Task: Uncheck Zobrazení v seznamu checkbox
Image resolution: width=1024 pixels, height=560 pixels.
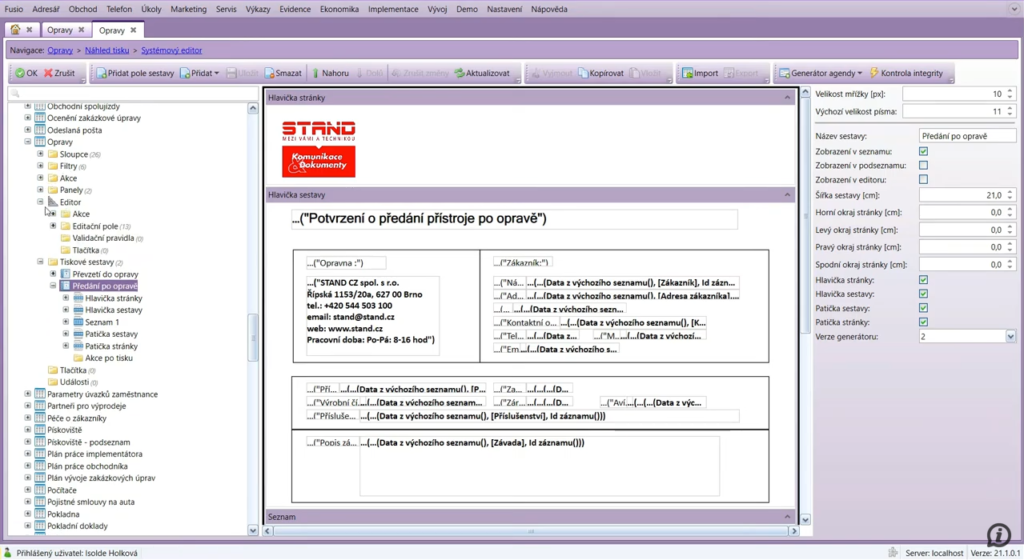Action: [x=923, y=151]
